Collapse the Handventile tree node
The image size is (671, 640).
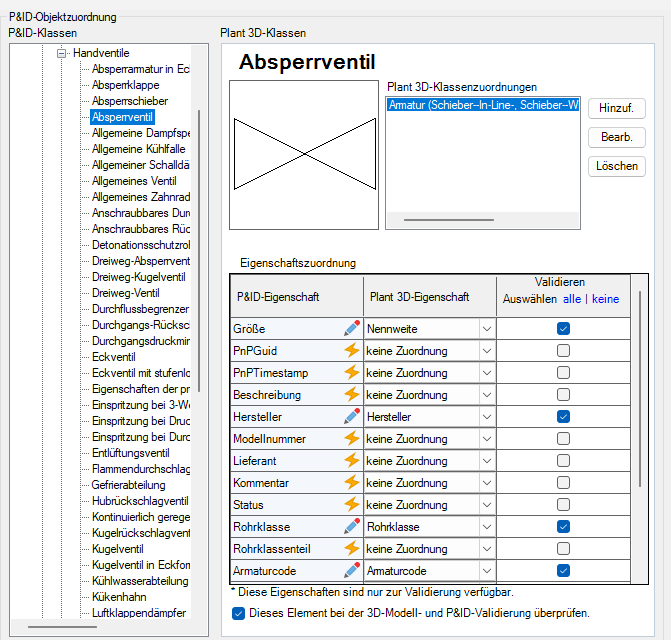(x=62, y=53)
